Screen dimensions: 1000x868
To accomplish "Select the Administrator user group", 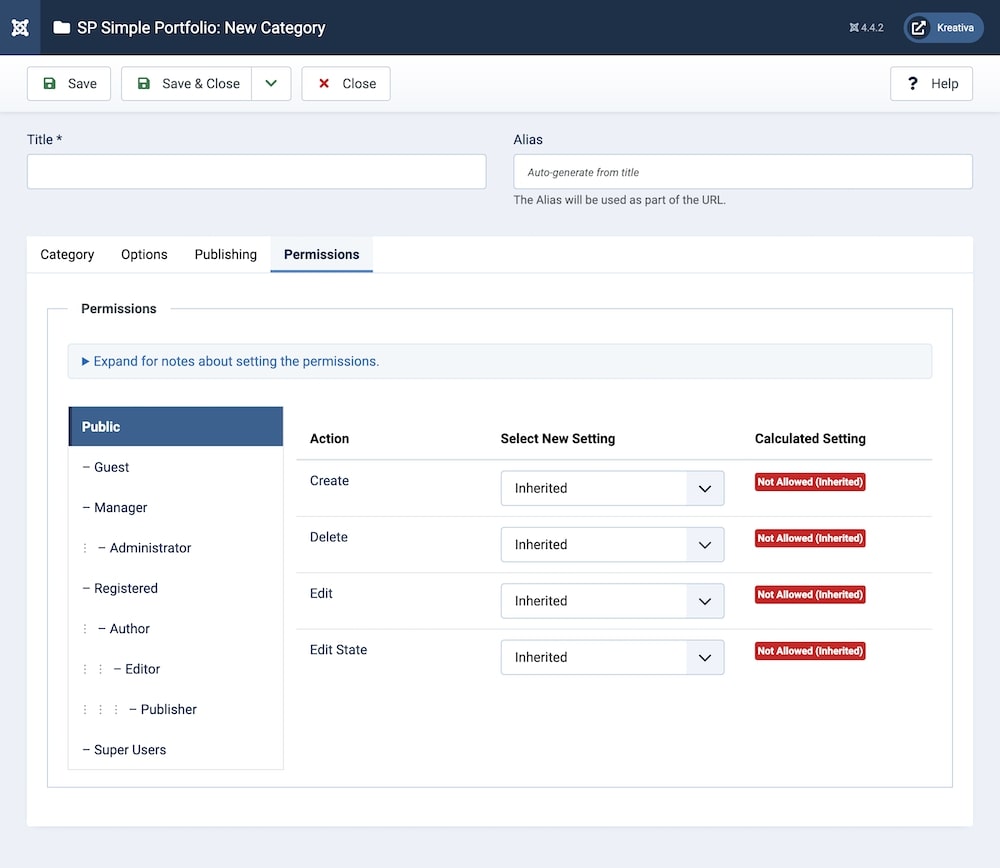I will click(x=150, y=548).
